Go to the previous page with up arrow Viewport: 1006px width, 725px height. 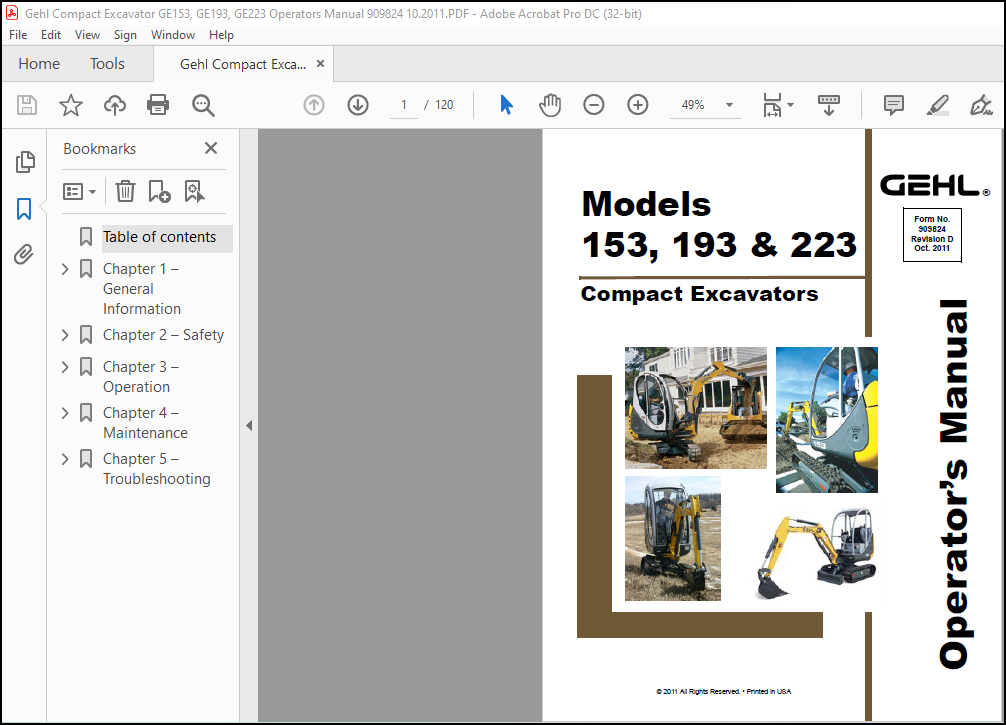pyautogui.click(x=314, y=105)
